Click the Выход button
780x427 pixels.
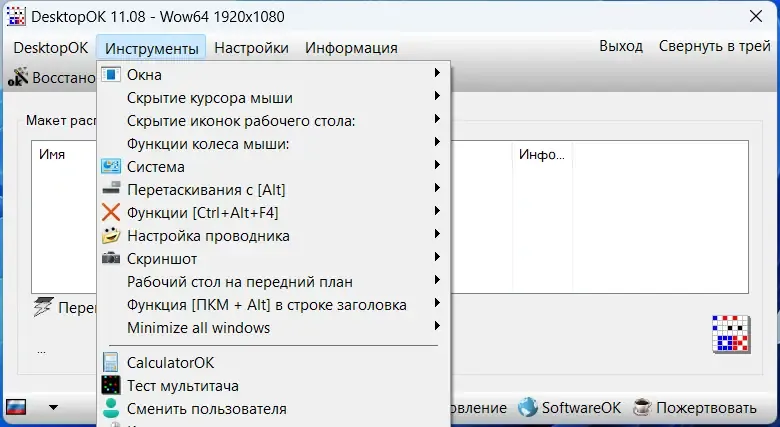[x=621, y=47]
